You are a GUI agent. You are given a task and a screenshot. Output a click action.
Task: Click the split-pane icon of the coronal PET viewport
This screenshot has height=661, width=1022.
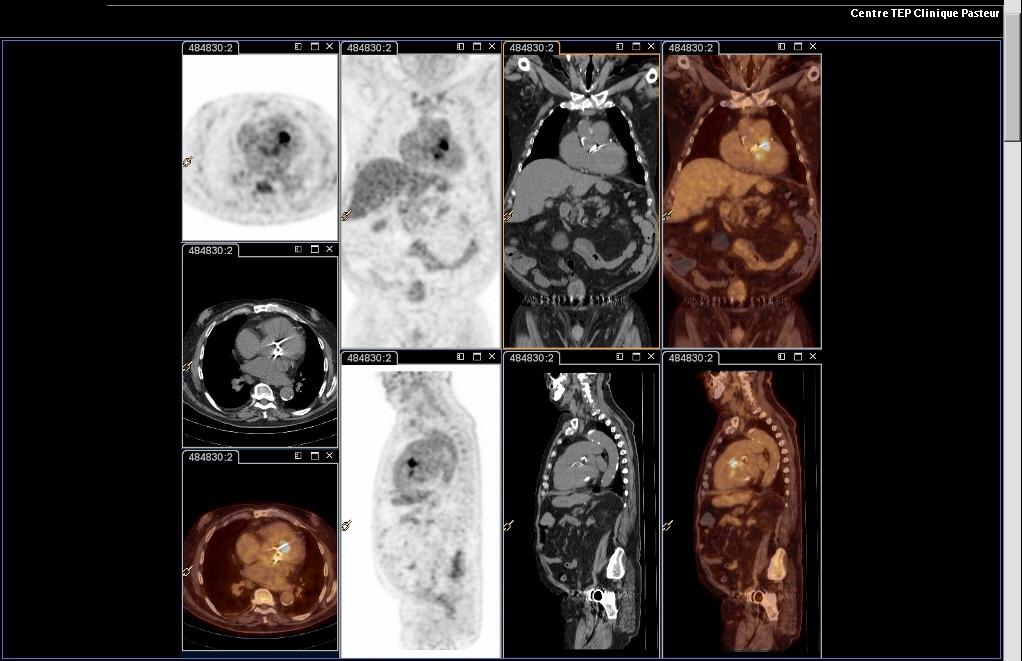[x=461, y=47]
